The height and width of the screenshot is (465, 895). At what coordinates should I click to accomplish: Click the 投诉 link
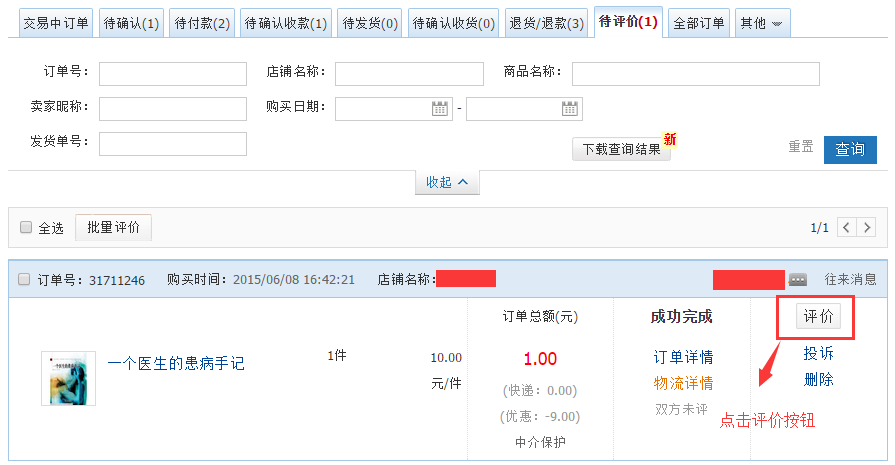pos(819,353)
